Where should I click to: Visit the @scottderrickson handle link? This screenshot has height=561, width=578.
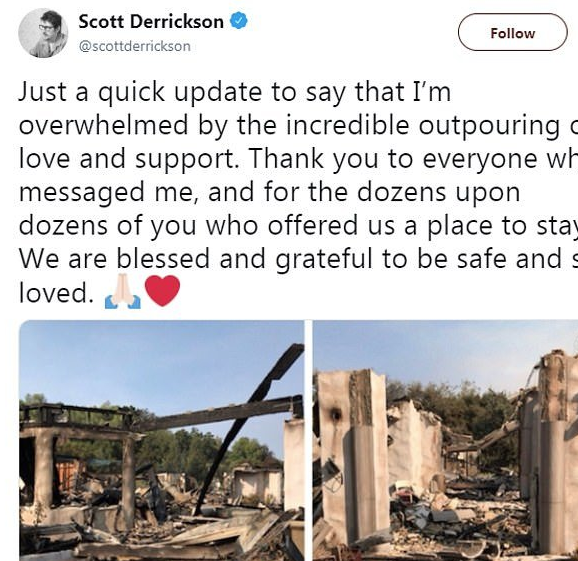(x=135, y=46)
